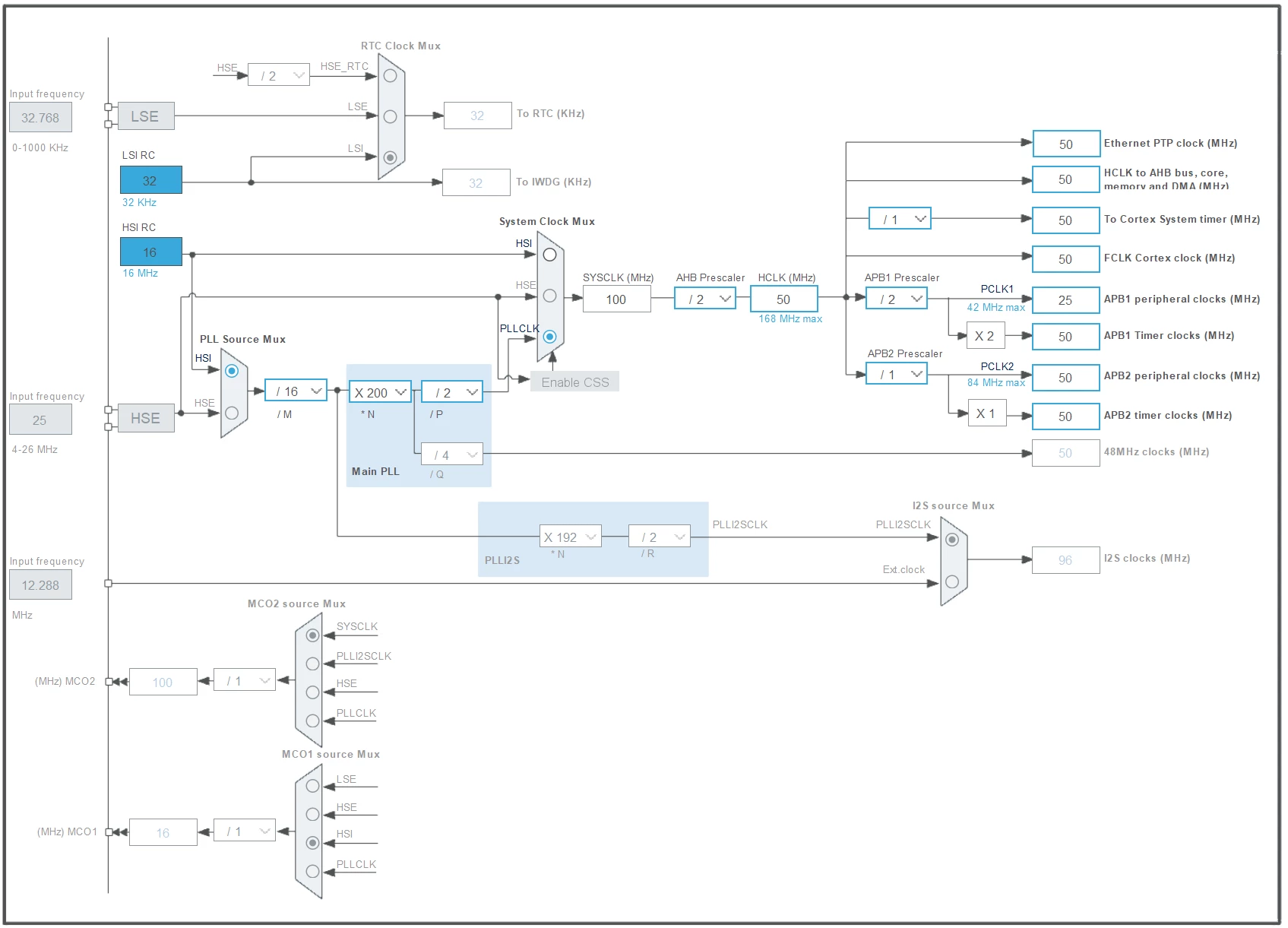Click LSI RC 32 KHz block
The width and height of the screenshot is (1288, 928).
[x=151, y=180]
